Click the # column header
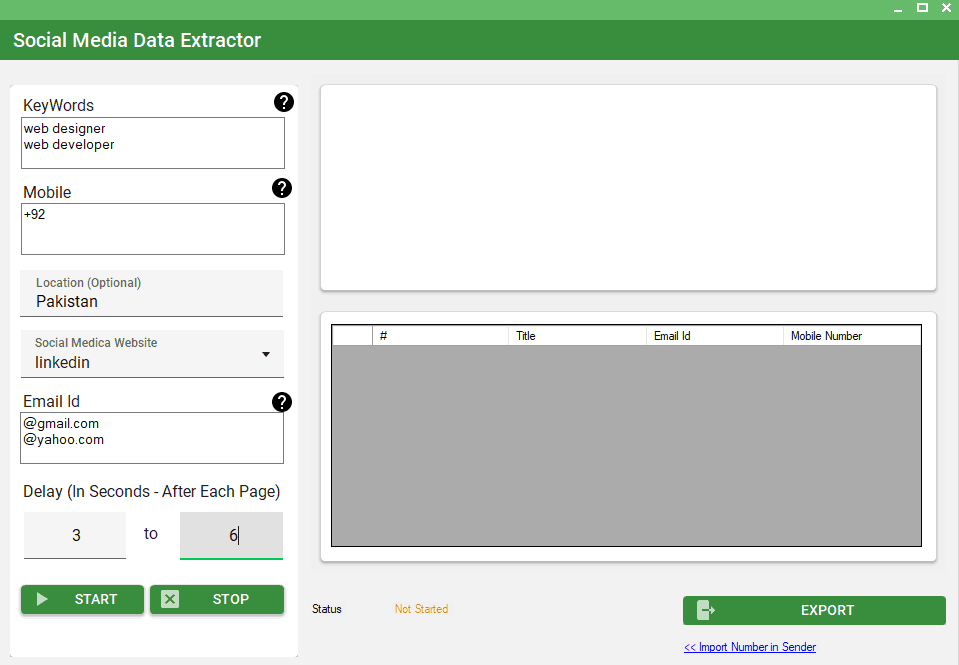 point(440,336)
